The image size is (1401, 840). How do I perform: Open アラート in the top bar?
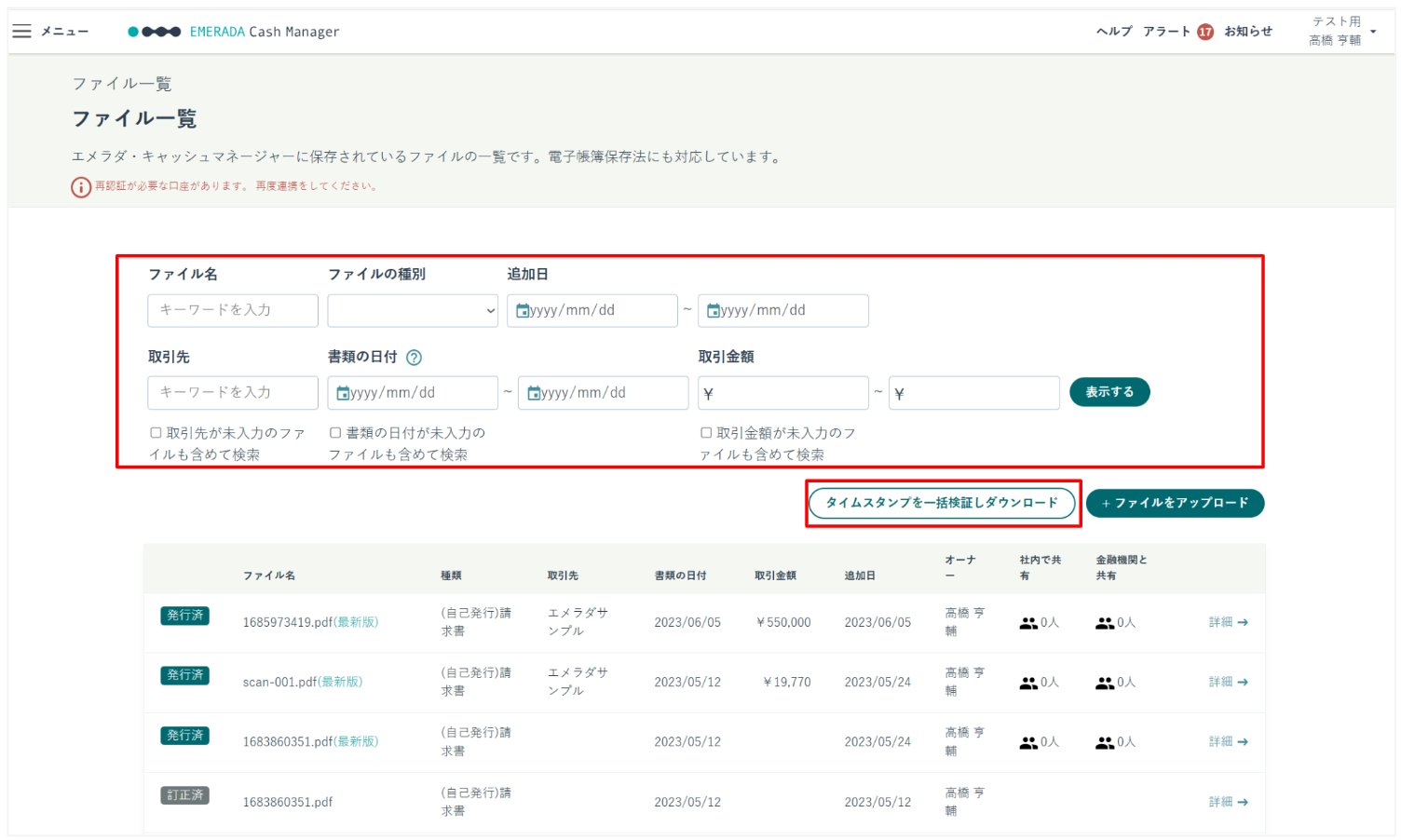[1166, 32]
